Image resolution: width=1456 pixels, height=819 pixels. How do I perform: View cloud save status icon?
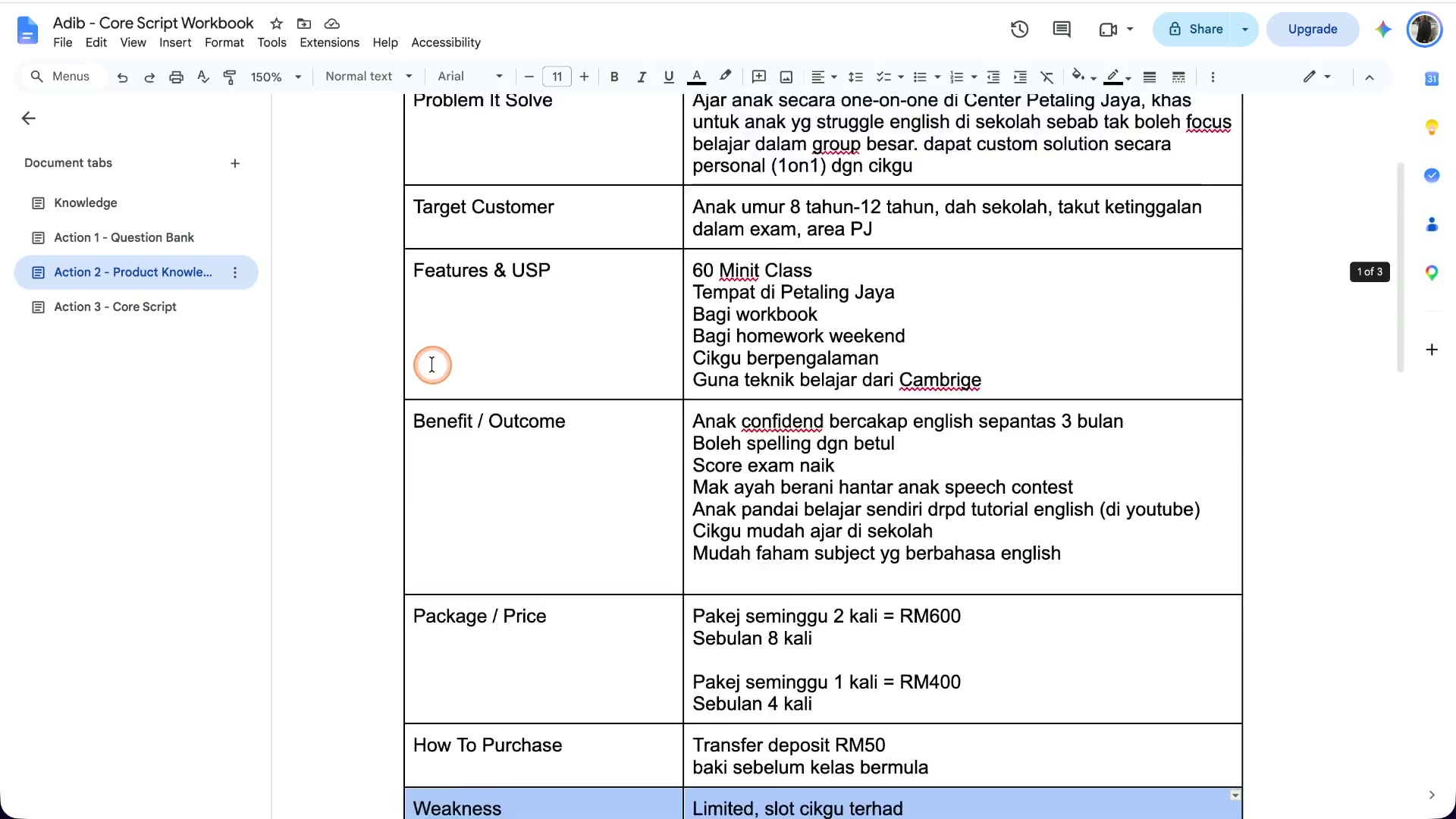click(332, 24)
